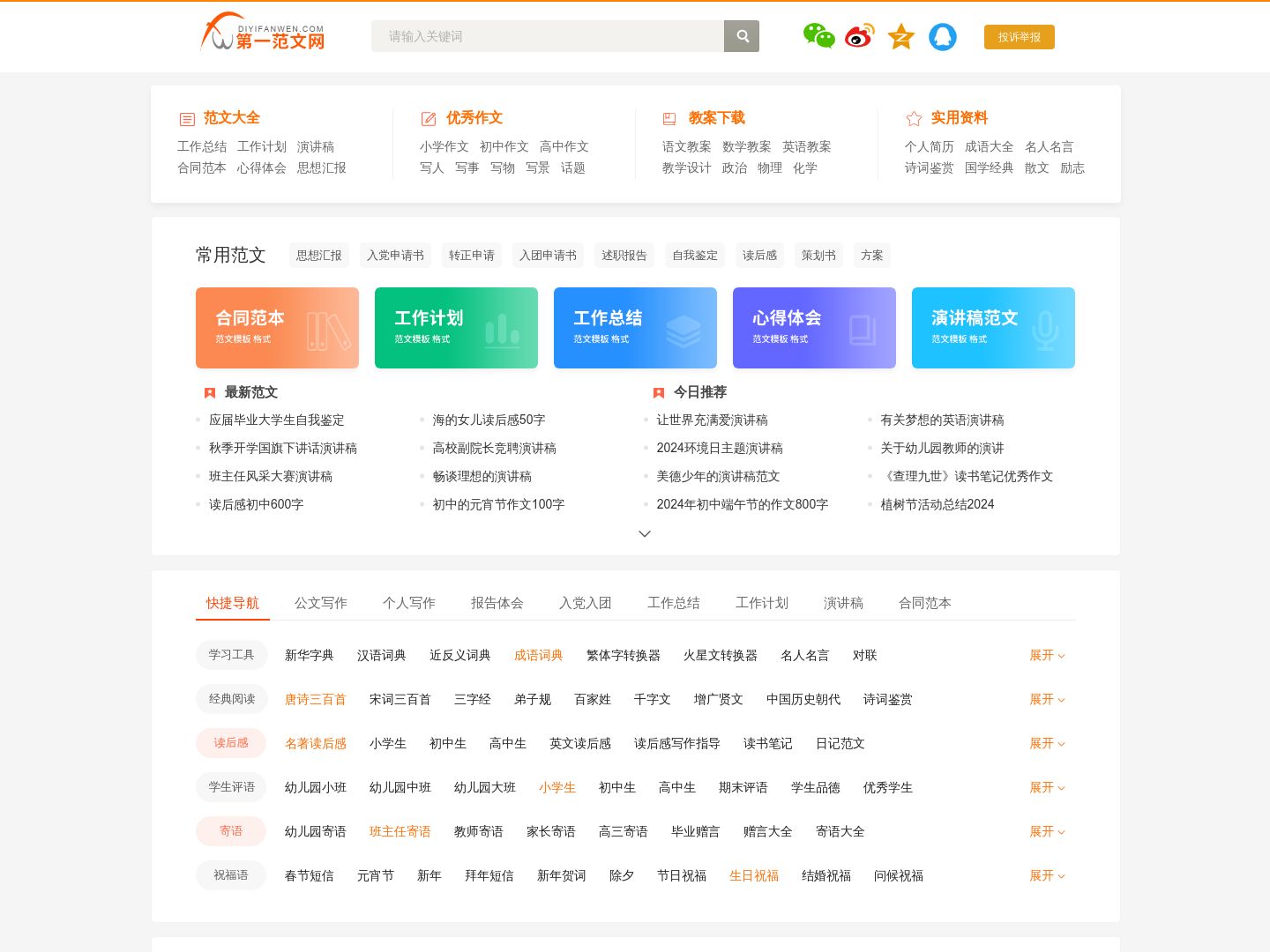Screen dimensions: 1270x952
Task: Select the 读后感 category pill
Action: (231, 743)
